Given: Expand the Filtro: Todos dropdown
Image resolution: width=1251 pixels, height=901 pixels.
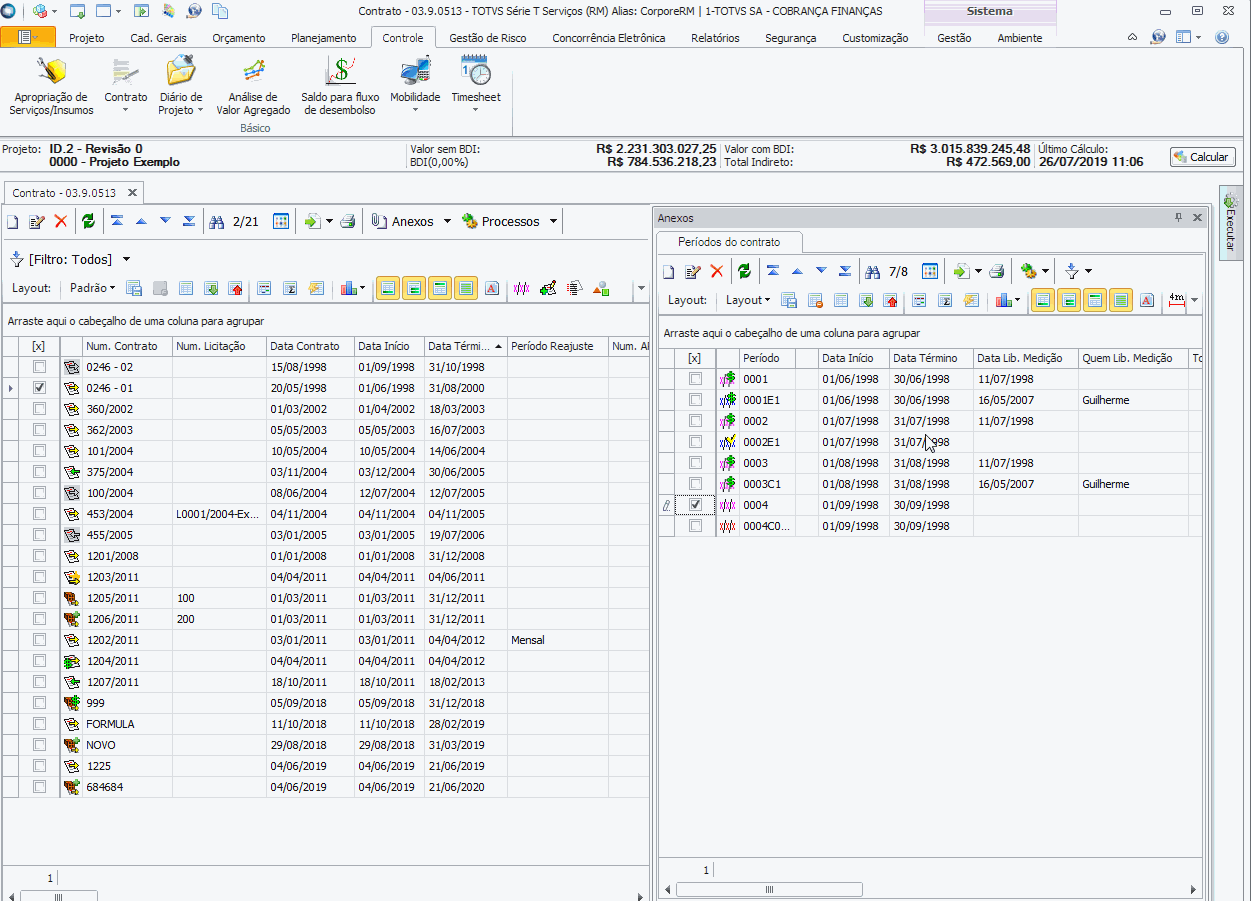Looking at the screenshot, I should pyautogui.click(x=126, y=259).
